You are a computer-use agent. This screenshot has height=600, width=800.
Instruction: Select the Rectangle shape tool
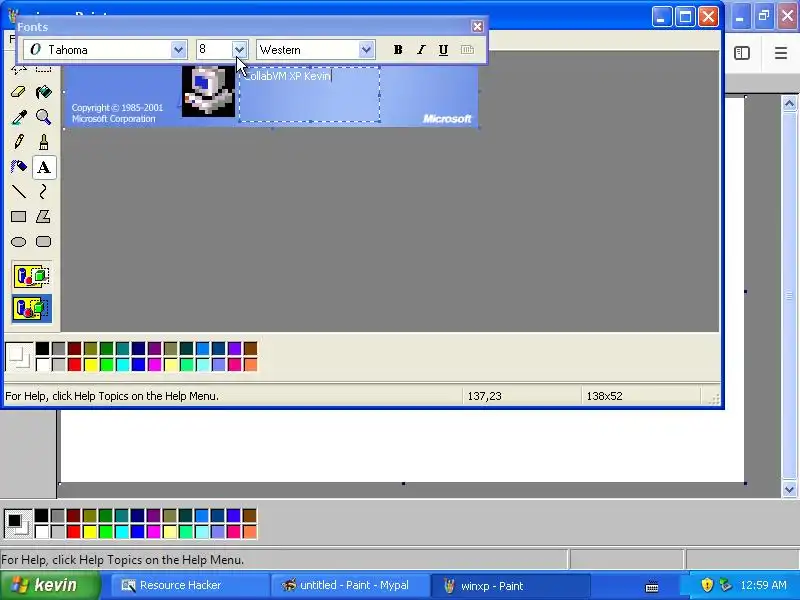18,216
